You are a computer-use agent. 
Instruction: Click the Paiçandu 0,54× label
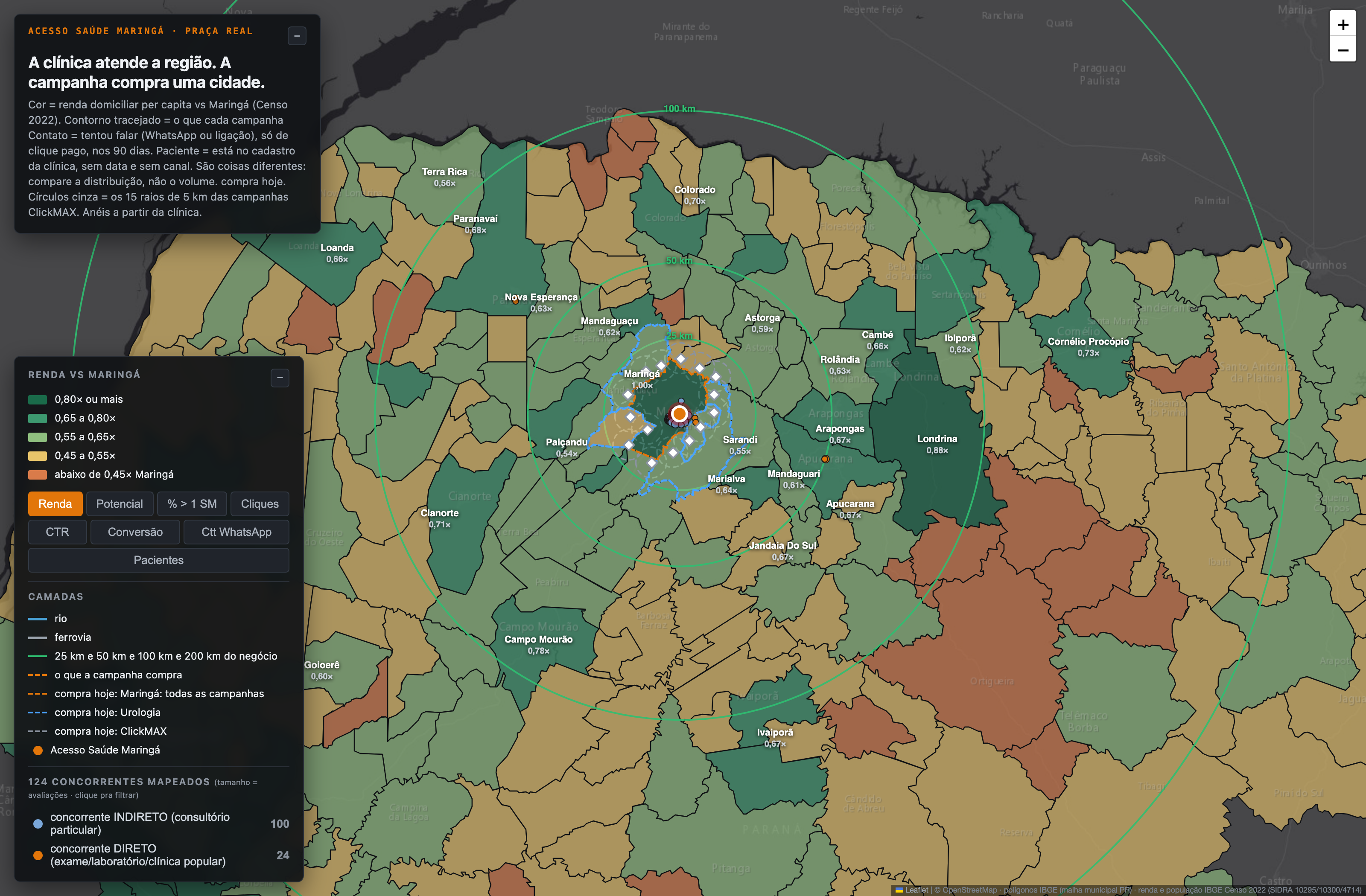[x=566, y=448]
